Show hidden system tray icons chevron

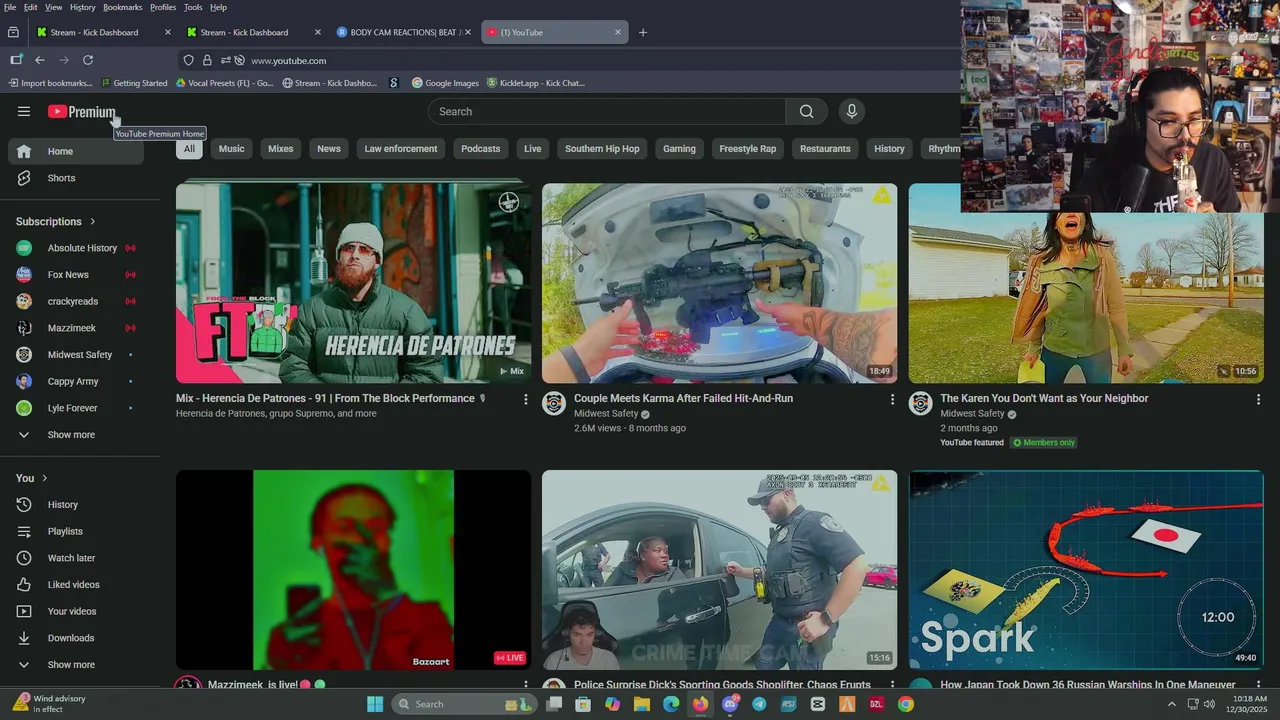click(1172, 704)
